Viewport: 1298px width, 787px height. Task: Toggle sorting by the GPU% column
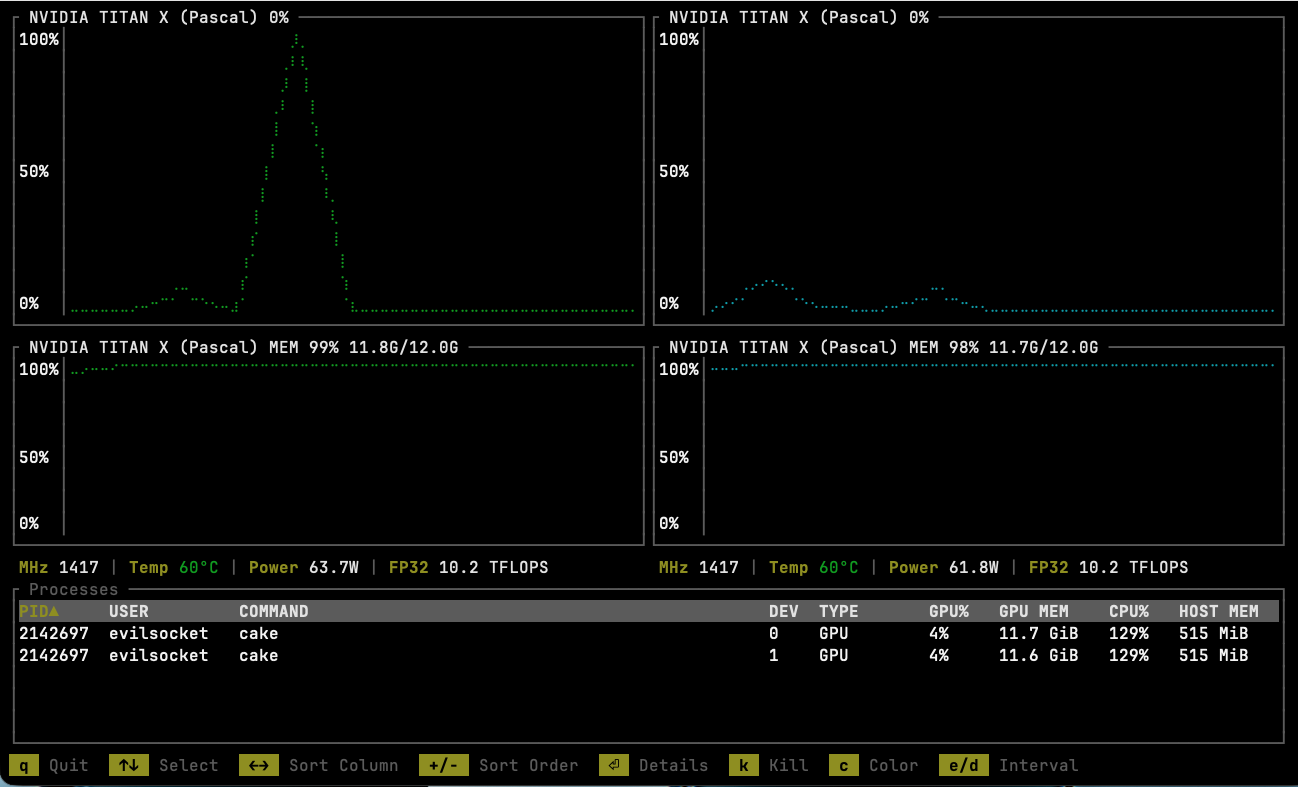pos(948,611)
